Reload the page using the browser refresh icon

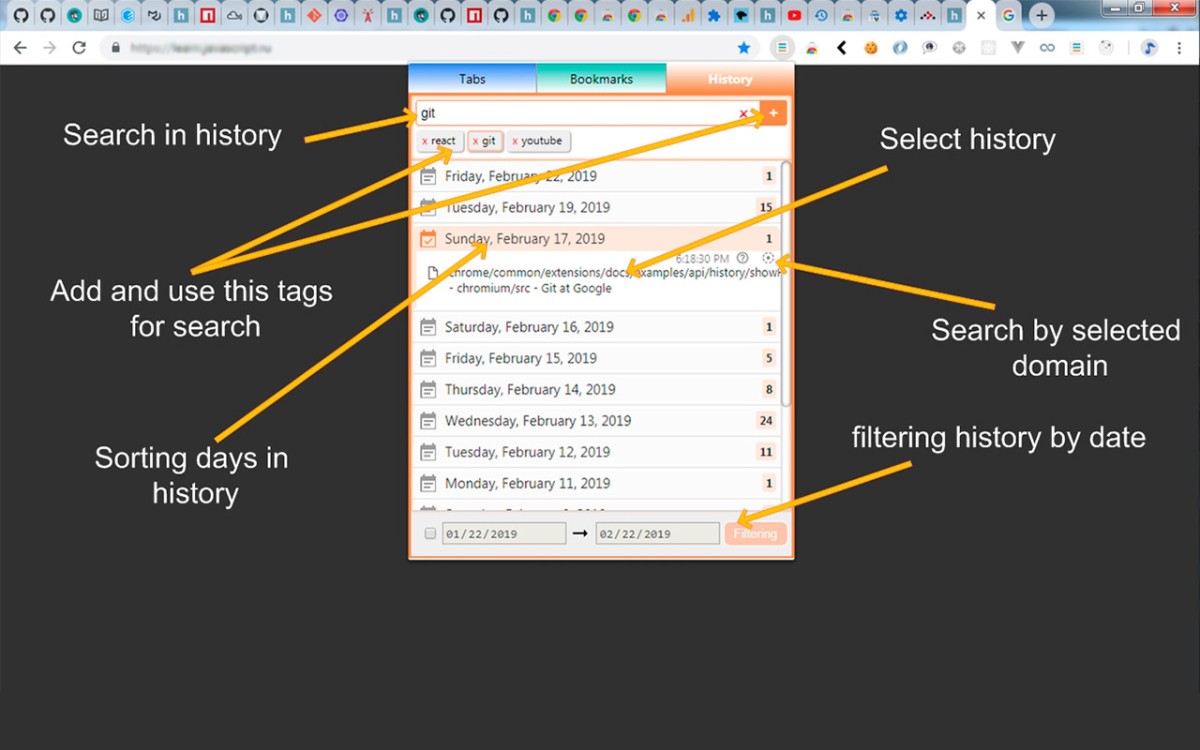[79, 47]
